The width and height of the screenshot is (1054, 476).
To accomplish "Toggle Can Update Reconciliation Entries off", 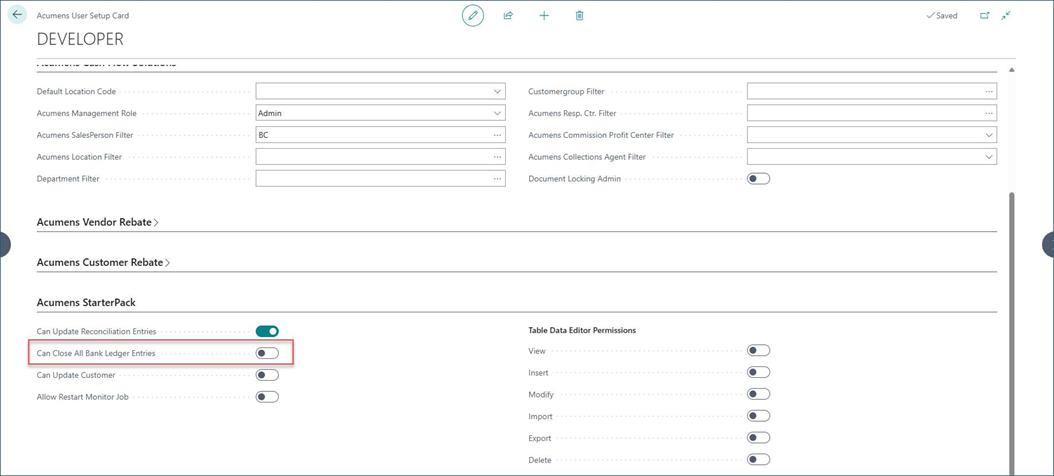I will pos(267,331).
